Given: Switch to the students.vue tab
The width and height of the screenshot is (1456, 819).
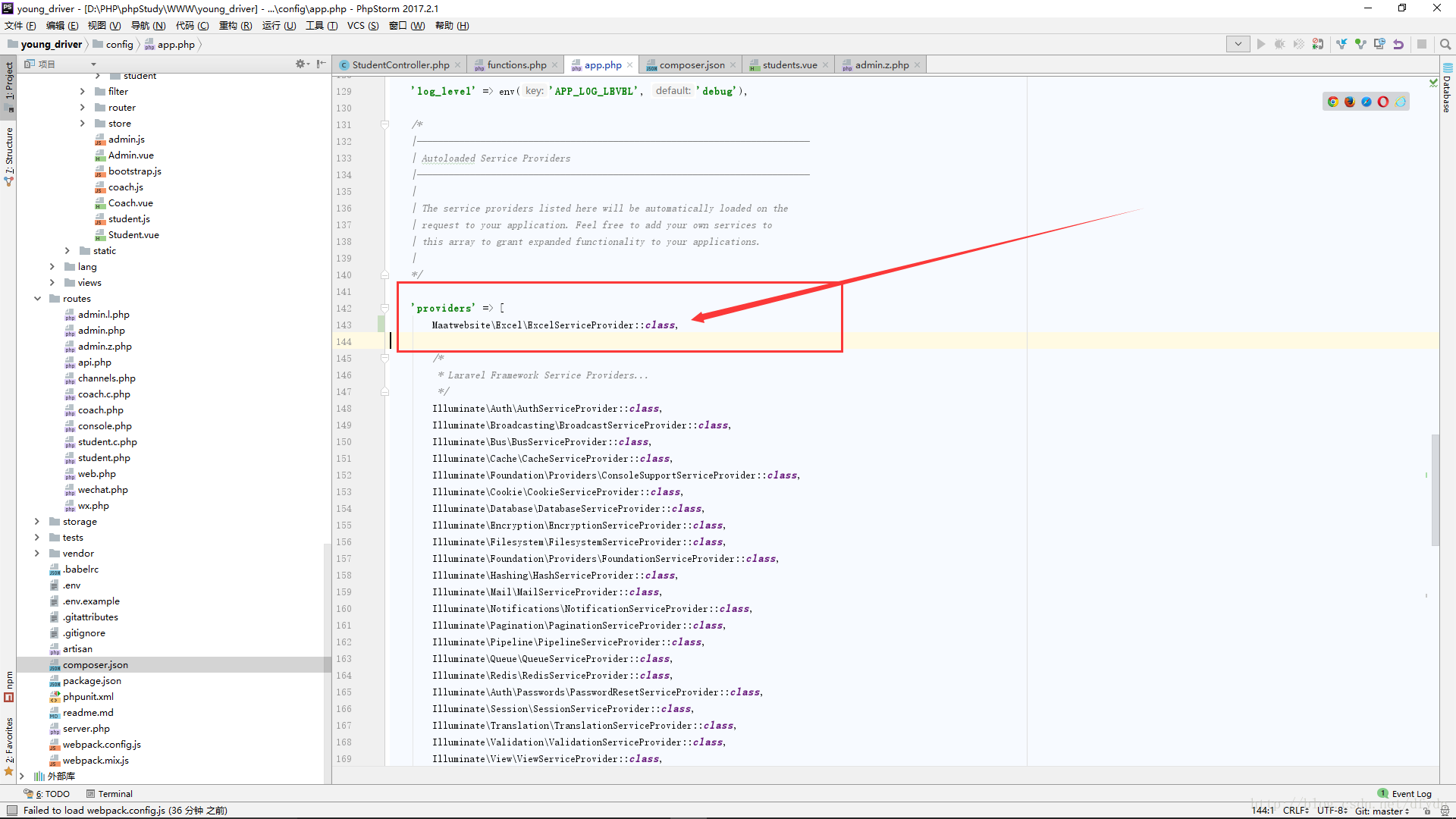Looking at the screenshot, I should tap(789, 64).
